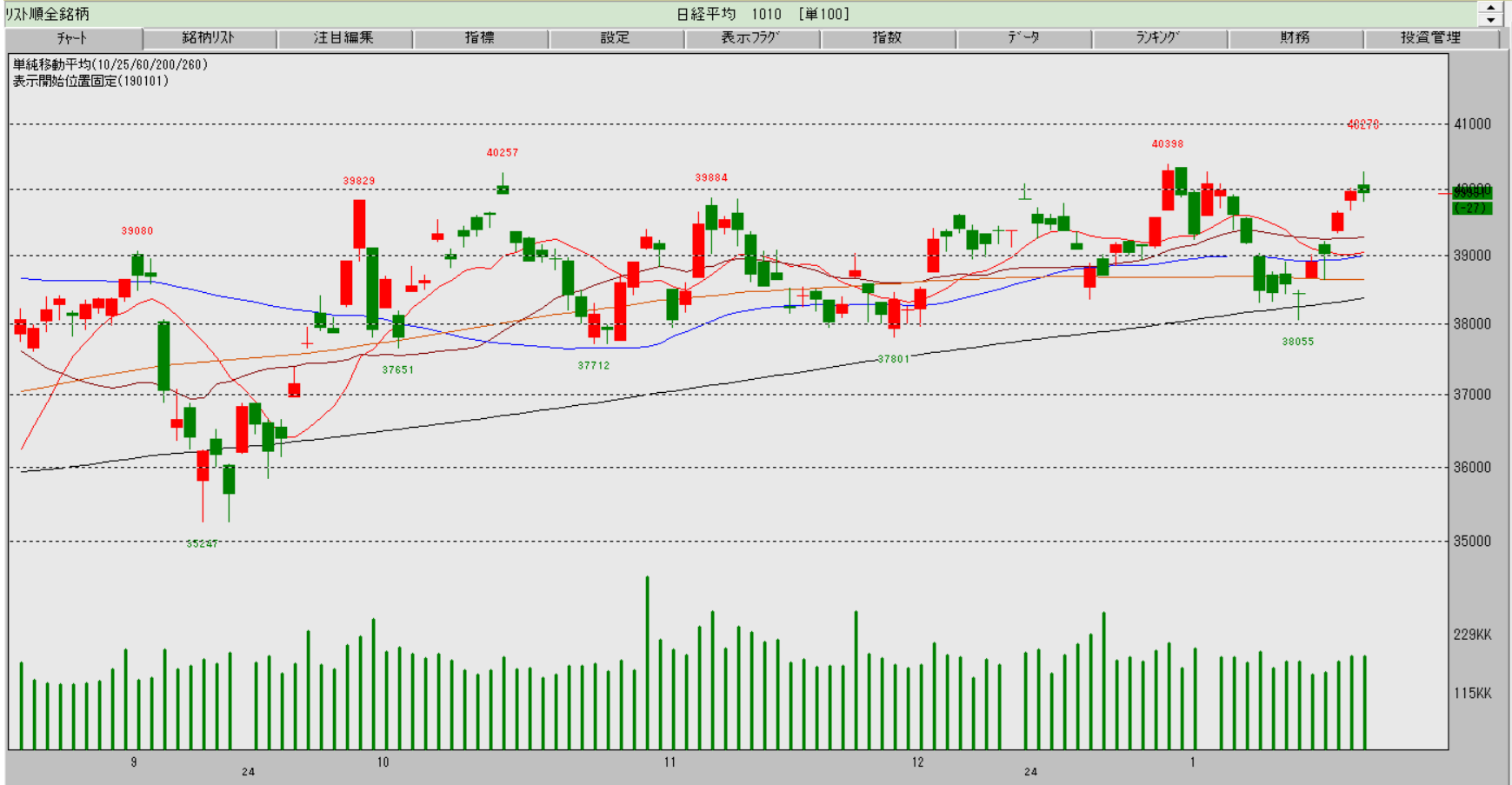This screenshot has width=1512, height=785.
Task: Click the down arrow of the top-right spinner
Action: (x=1490, y=19)
